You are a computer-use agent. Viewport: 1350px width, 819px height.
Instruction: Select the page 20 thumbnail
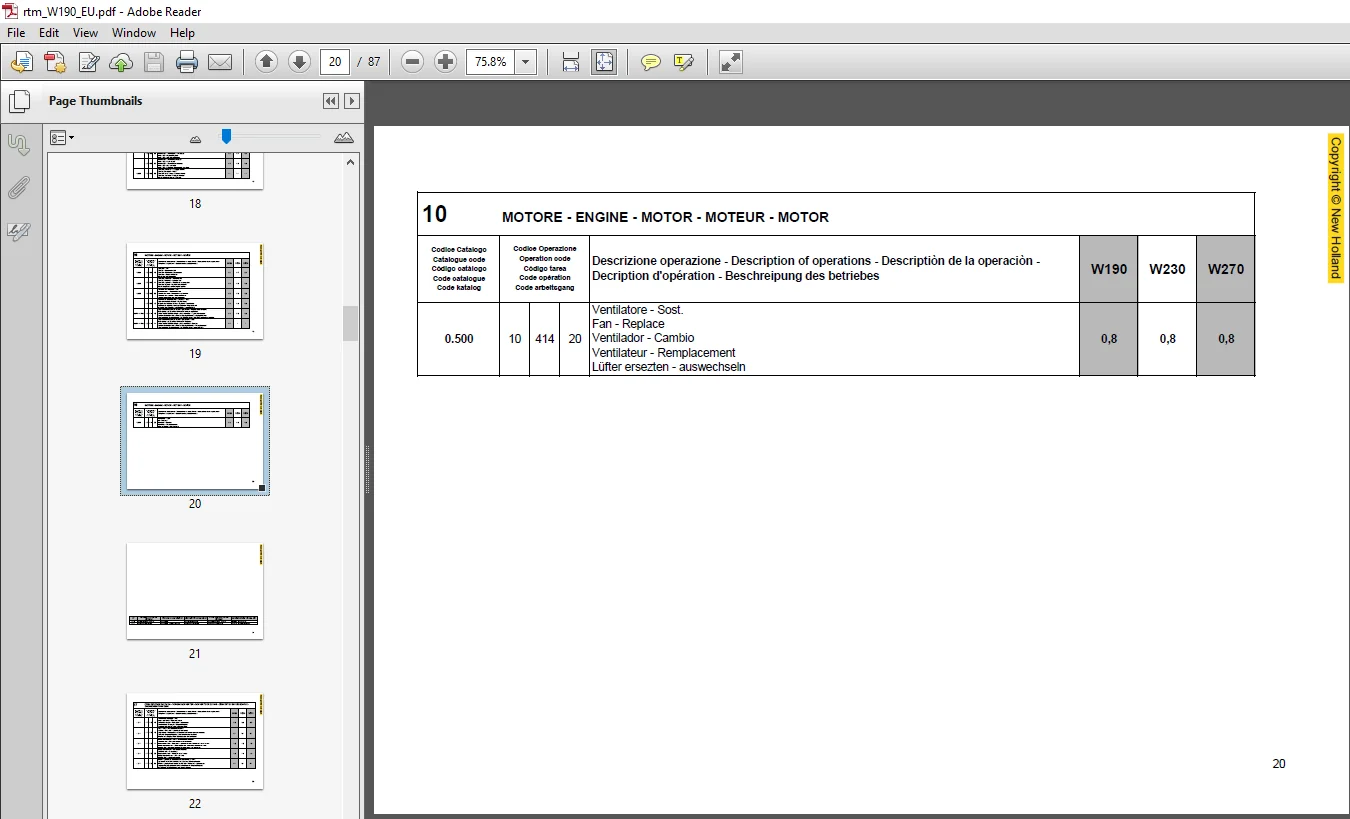(195, 441)
